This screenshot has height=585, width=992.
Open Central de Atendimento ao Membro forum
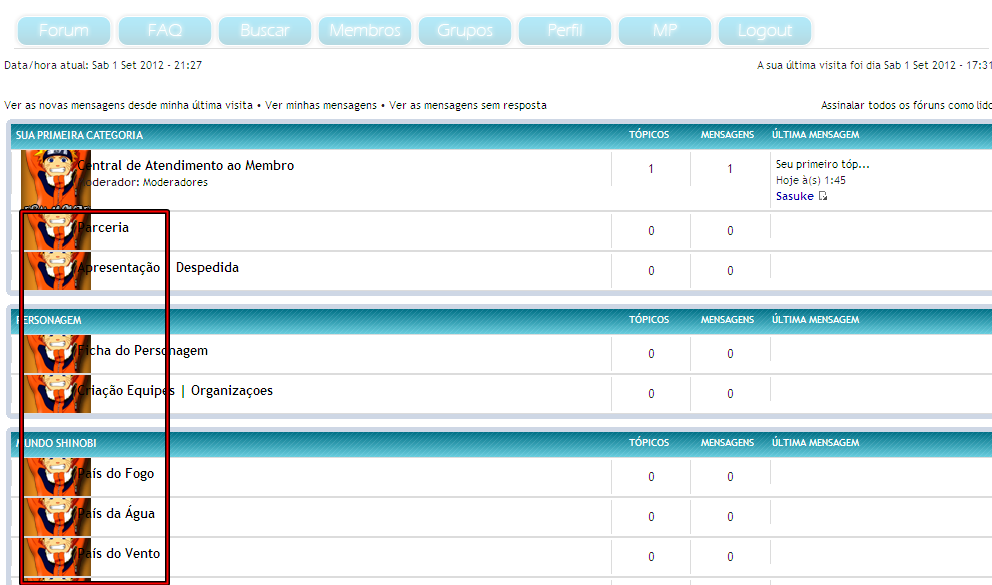tap(186, 165)
